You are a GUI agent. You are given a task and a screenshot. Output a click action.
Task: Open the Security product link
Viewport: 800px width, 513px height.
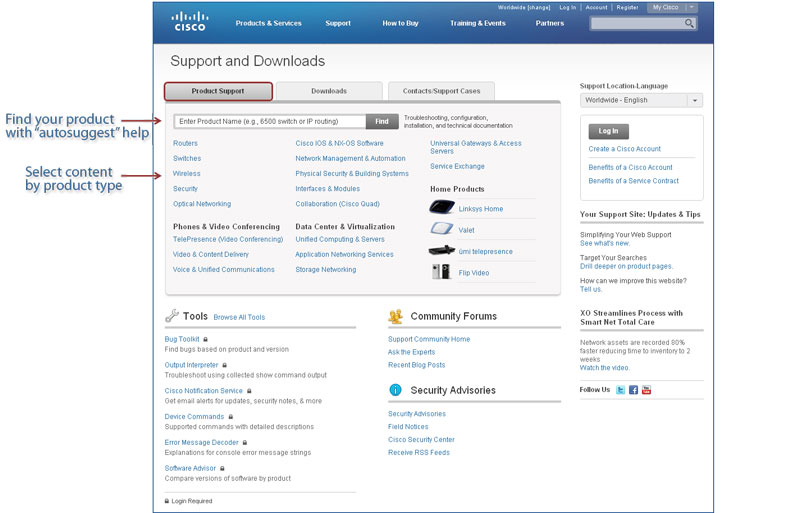[x=185, y=189]
